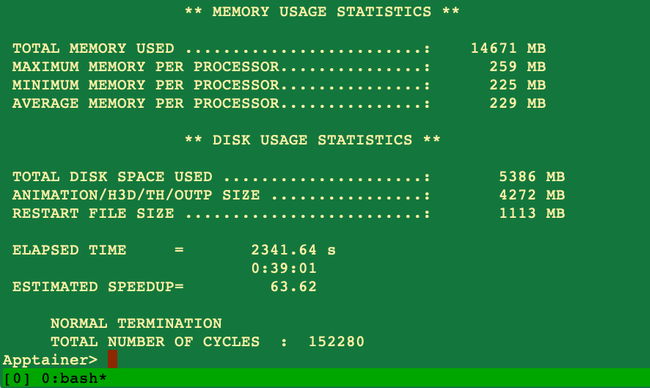The height and width of the screenshot is (388, 650).
Task: Click the red terminal cursor block
Action: tap(112, 359)
